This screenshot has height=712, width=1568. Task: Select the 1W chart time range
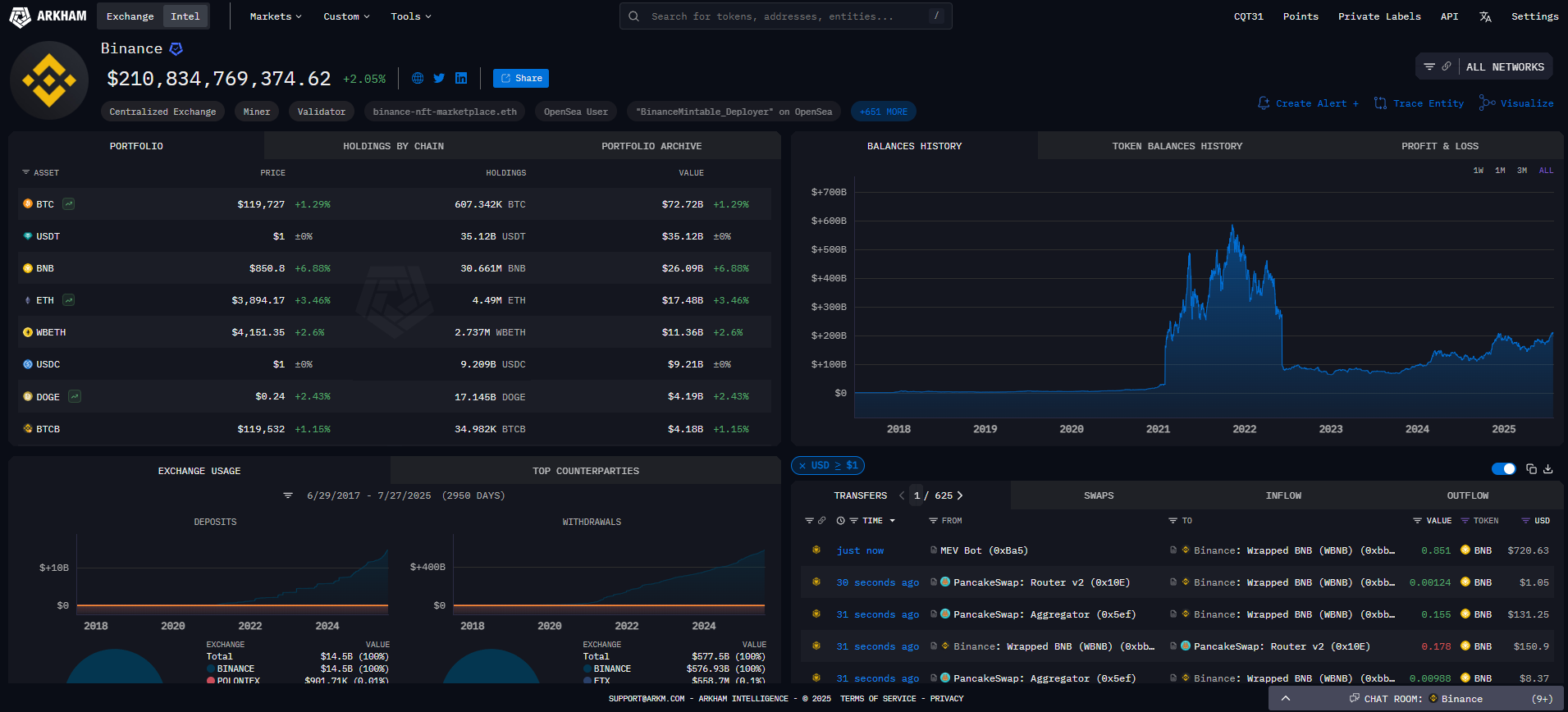[1478, 171]
